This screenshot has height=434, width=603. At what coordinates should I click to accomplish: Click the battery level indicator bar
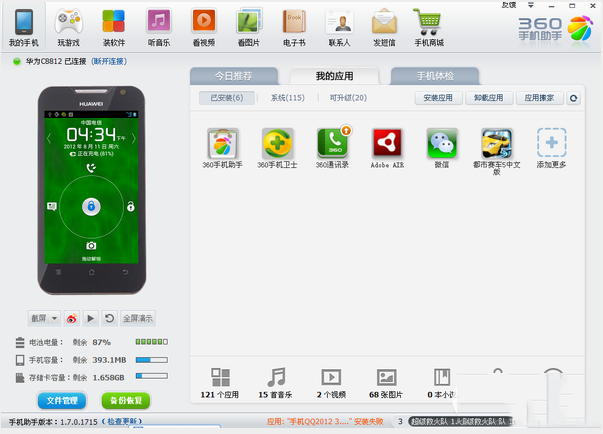tap(152, 342)
